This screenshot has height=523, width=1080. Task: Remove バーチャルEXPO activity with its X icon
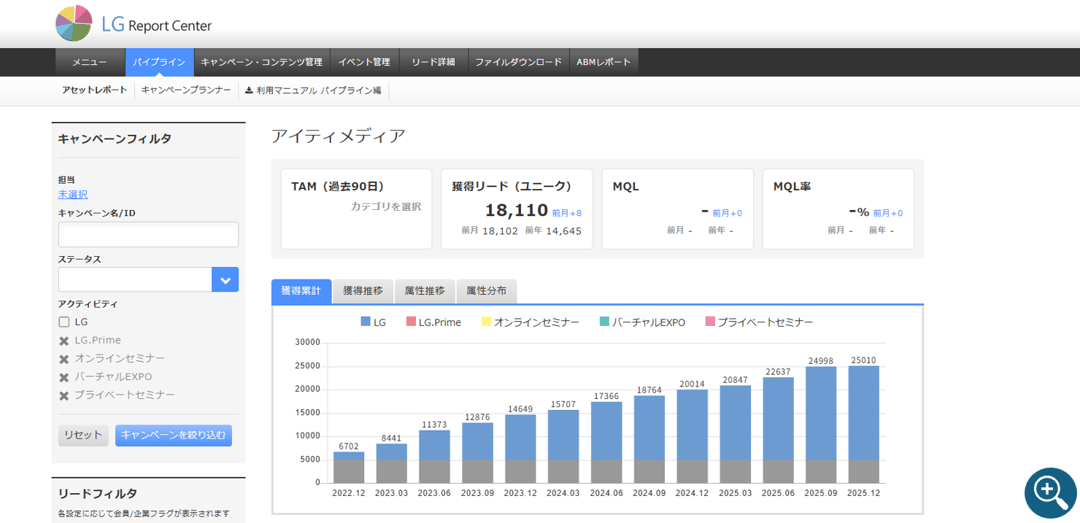64,377
